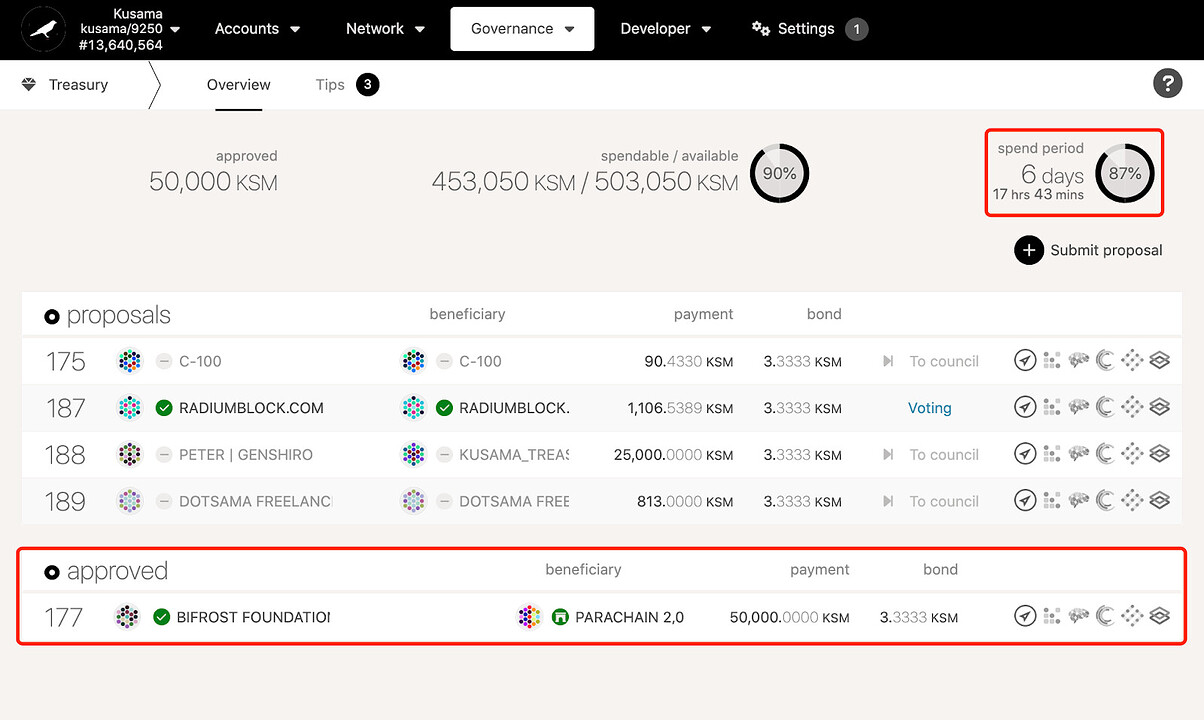Click C-100 proposer identicon in row 175

click(x=129, y=361)
